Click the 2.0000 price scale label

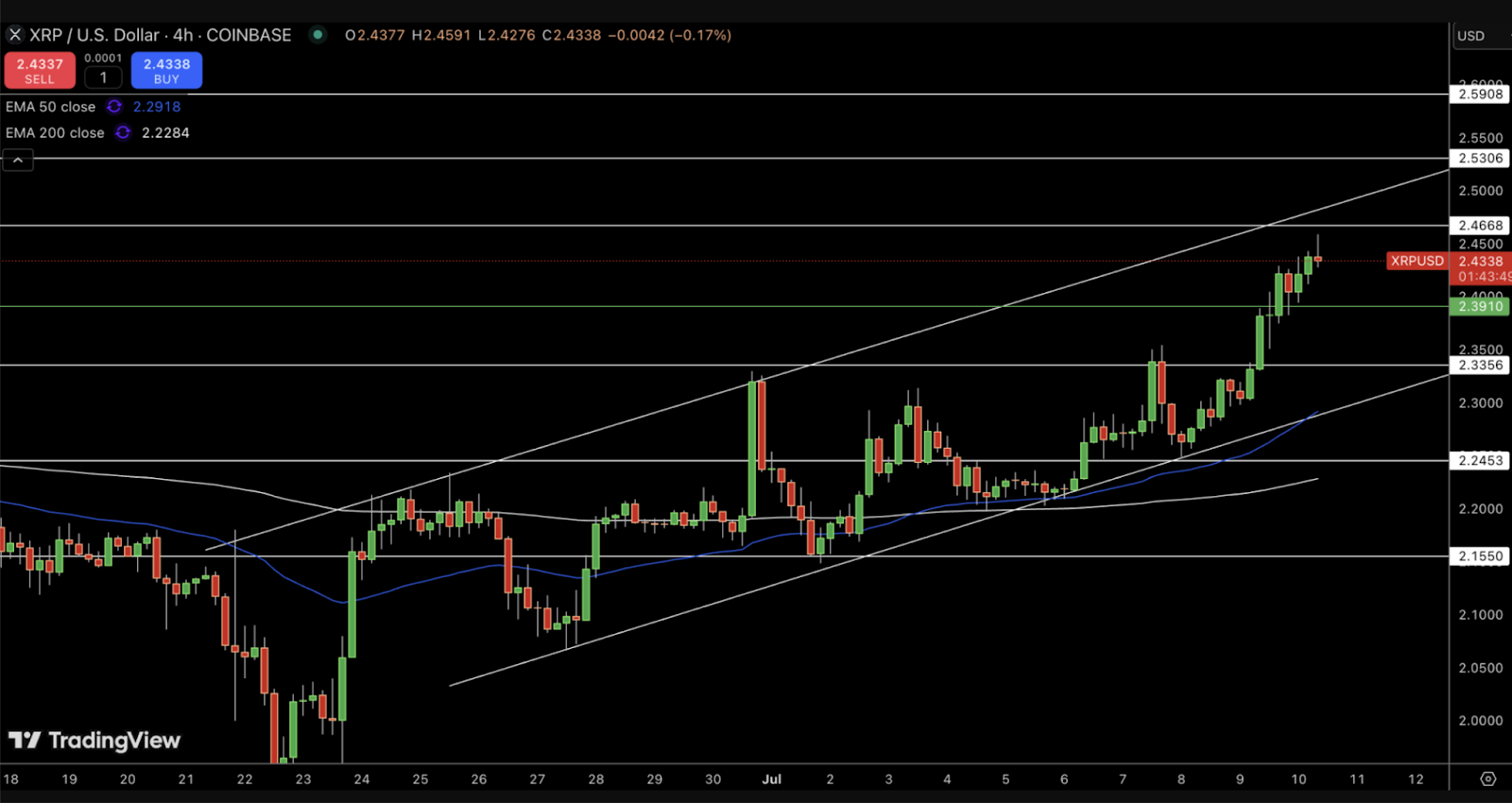[x=1480, y=720]
